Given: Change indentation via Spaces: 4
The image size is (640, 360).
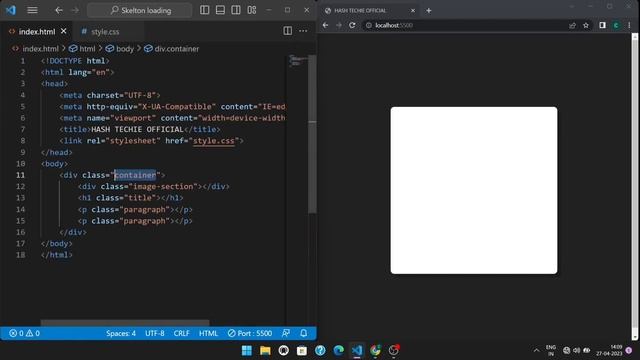Looking at the screenshot, I should (121, 333).
